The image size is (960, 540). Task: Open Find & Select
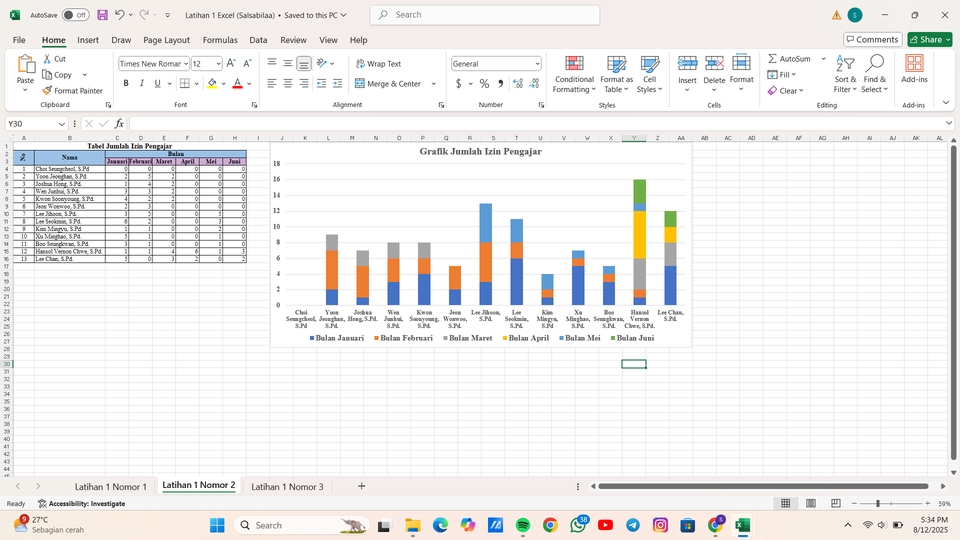pyautogui.click(x=874, y=74)
